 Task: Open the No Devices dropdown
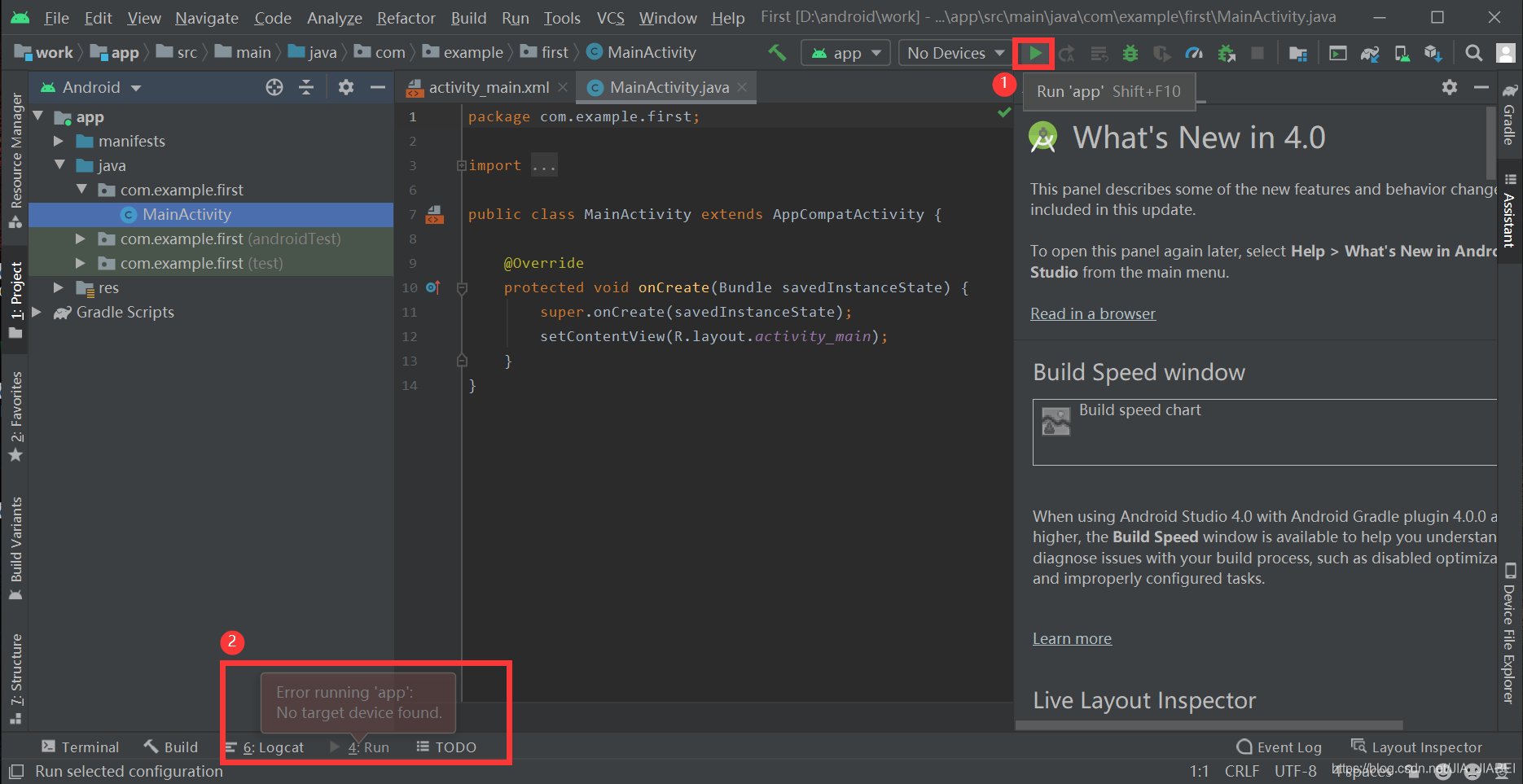pyautogui.click(x=955, y=53)
